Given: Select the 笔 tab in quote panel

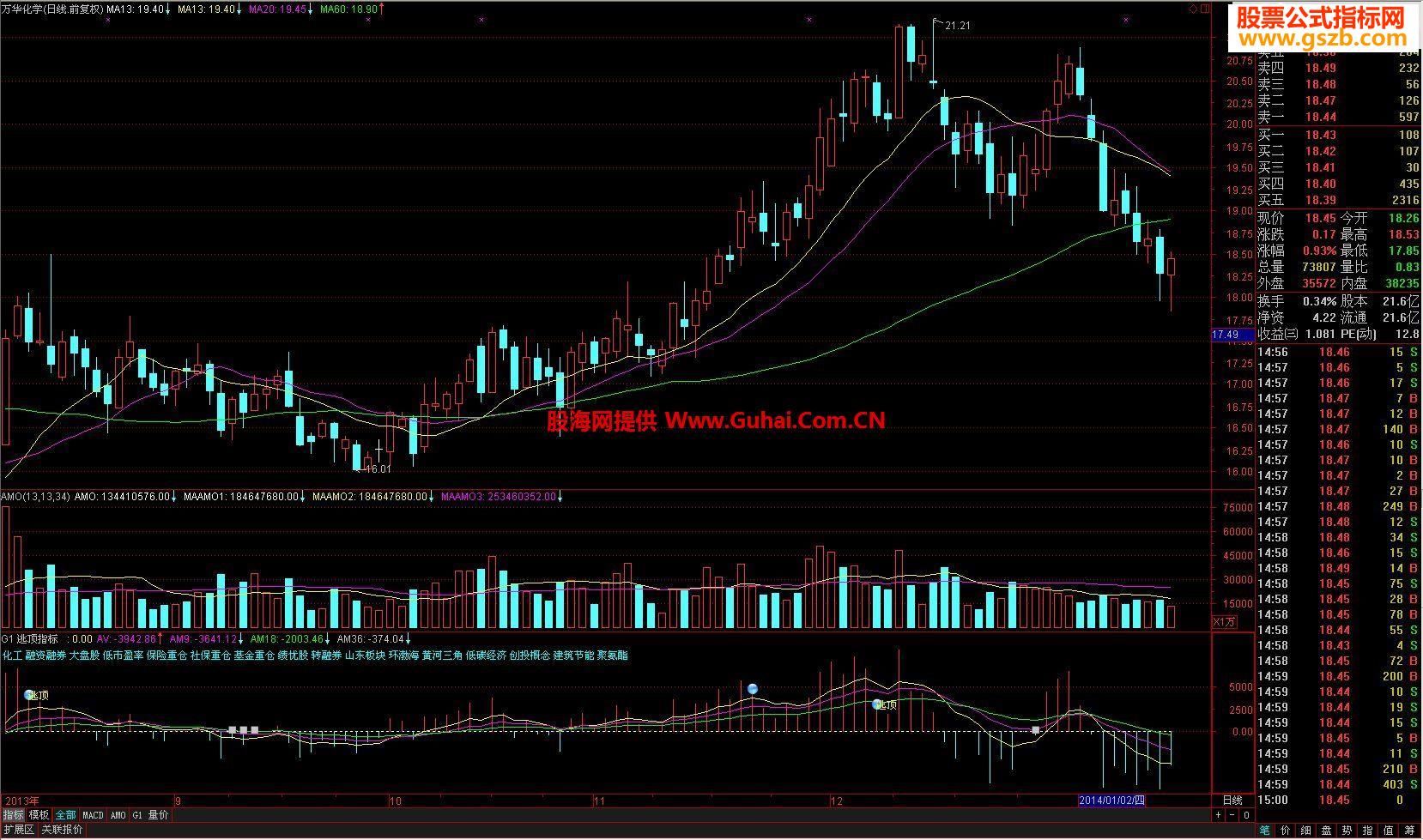Looking at the screenshot, I should 1265,831.
